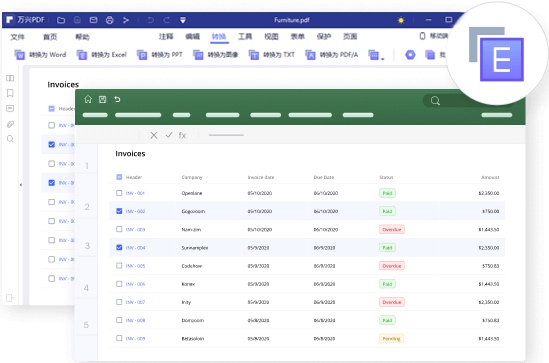
Task: Open the attachments paperclip panel
Action: tap(10, 124)
